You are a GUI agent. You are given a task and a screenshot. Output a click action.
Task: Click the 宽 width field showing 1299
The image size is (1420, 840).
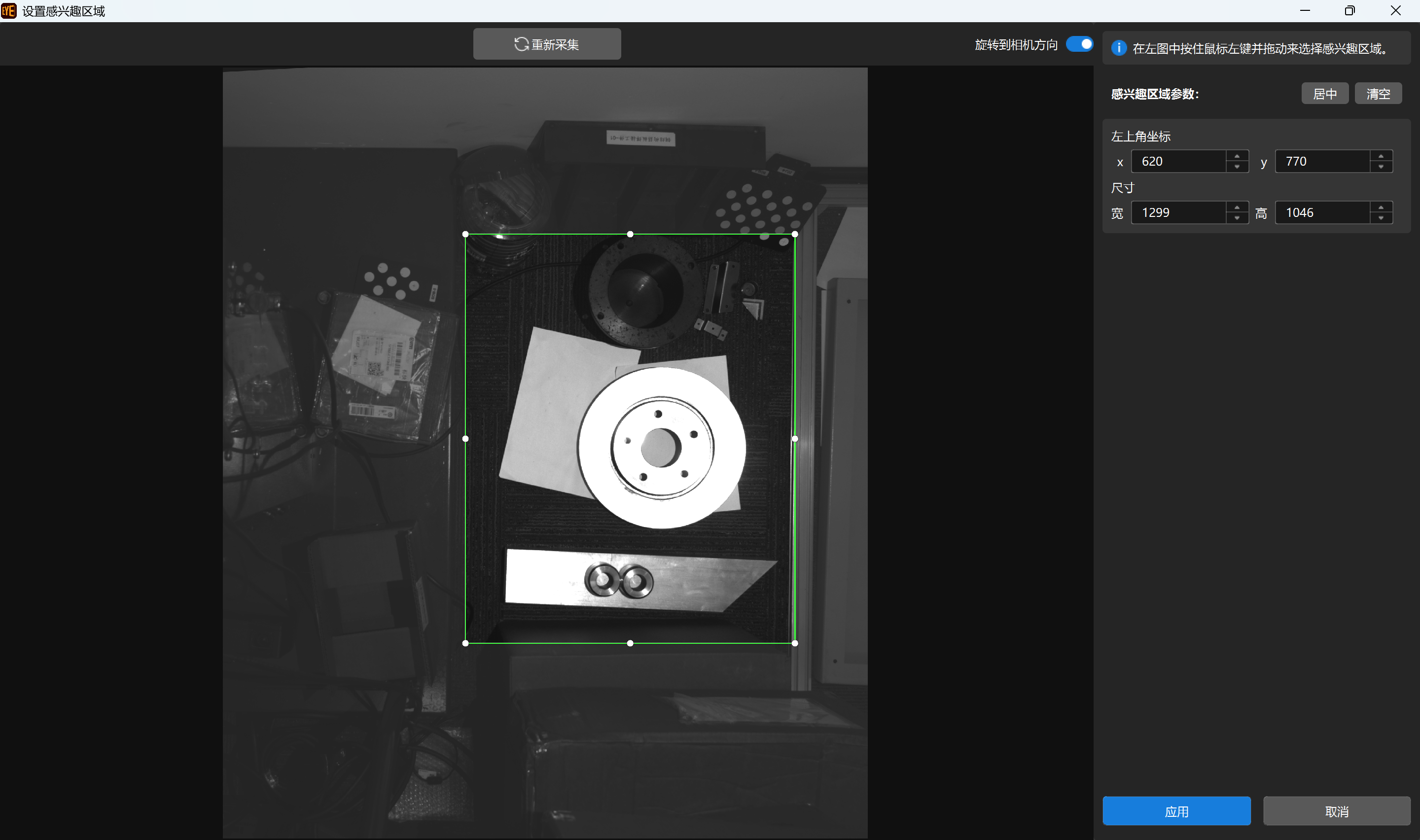tap(1178, 212)
